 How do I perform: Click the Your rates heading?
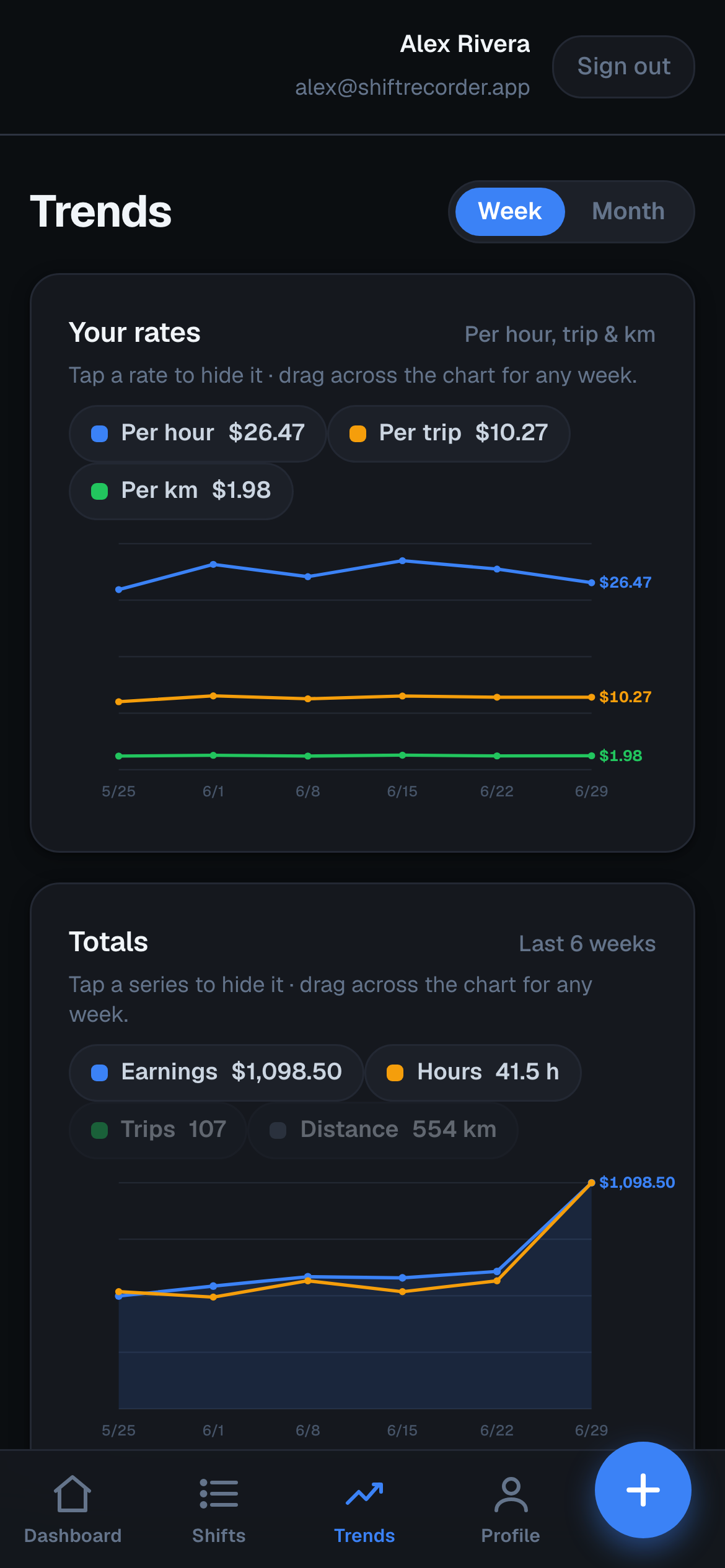pyautogui.click(x=134, y=333)
